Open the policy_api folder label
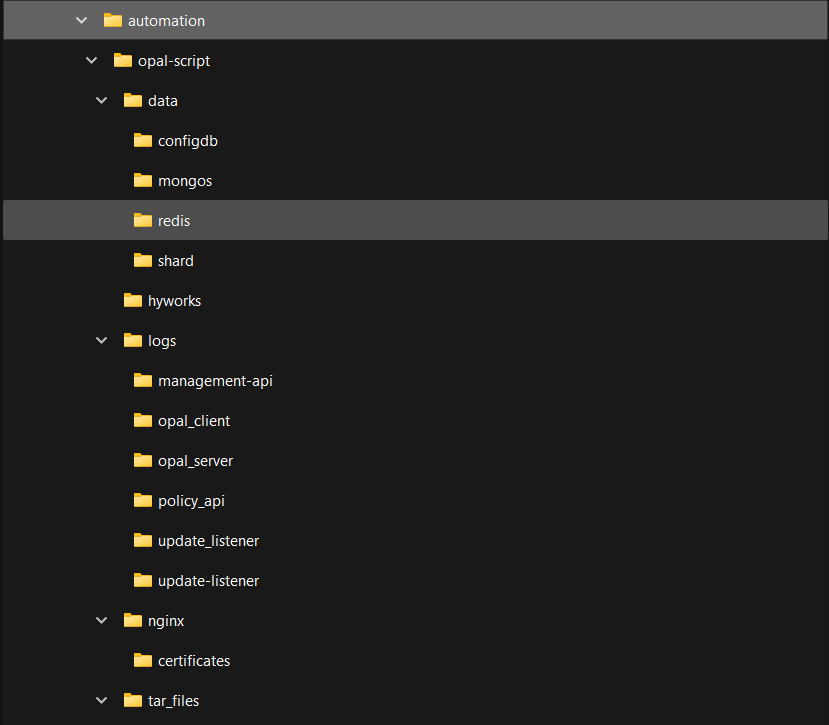Image resolution: width=829 pixels, height=725 pixels. (x=191, y=501)
